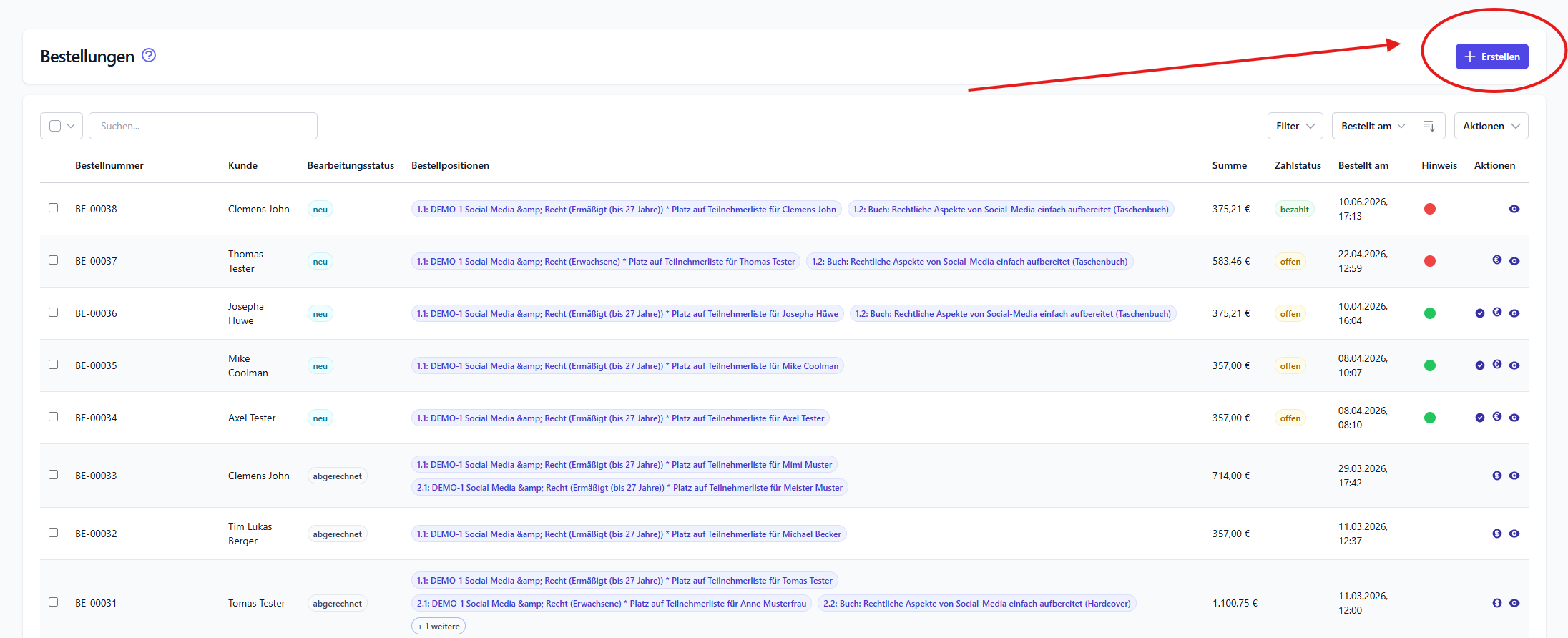
Task: Click the red Hinweis dot for BE-00038
Action: tap(1429, 209)
